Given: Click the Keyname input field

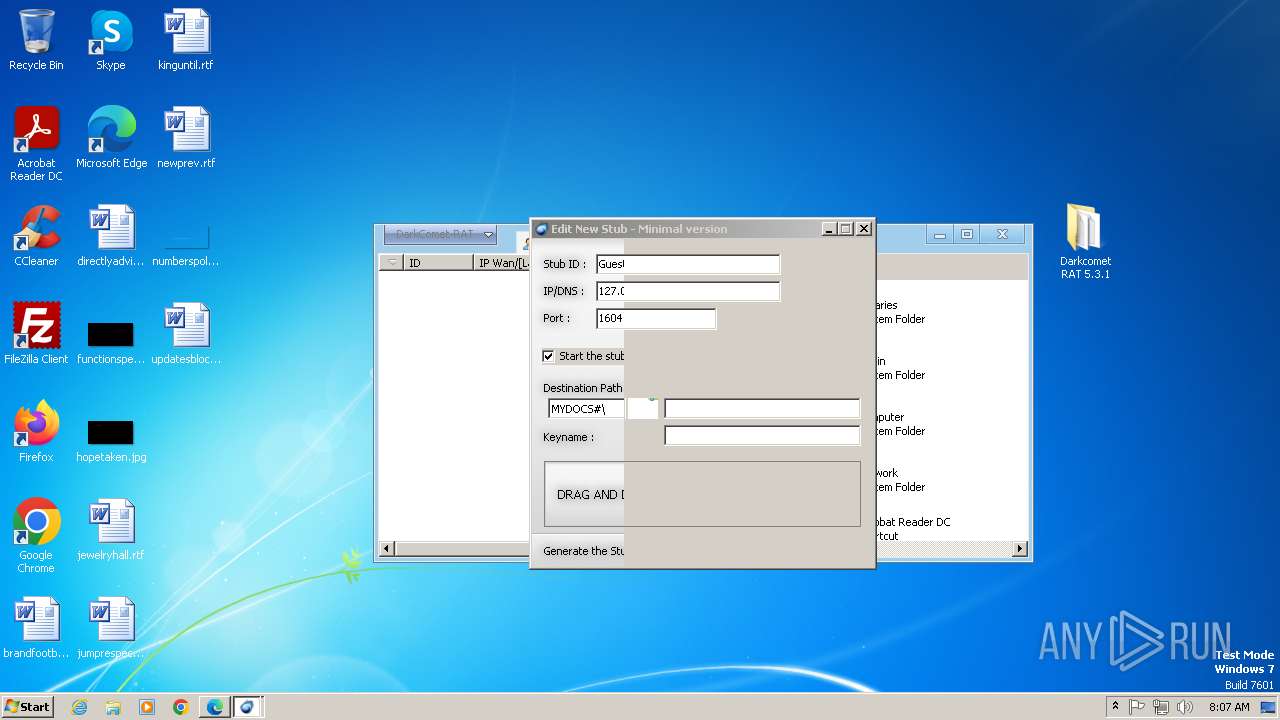Looking at the screenshot, I should (762, 435).
